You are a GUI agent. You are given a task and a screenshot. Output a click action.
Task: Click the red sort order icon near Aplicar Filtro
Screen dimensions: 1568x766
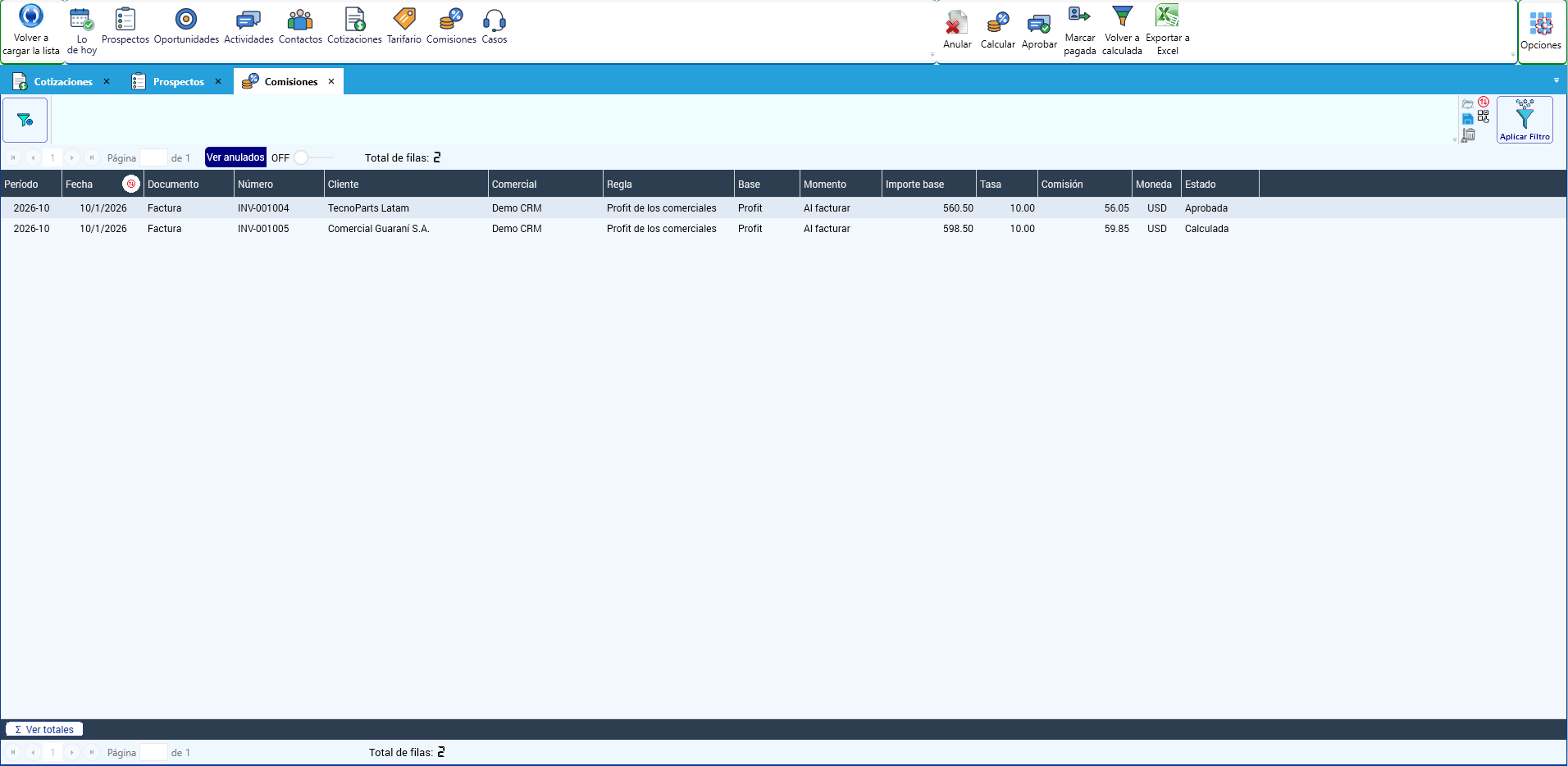[1484, 103]
